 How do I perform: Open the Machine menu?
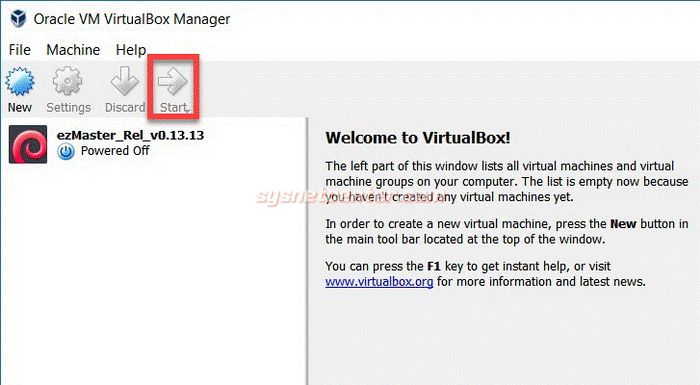[x=73, y=50]
